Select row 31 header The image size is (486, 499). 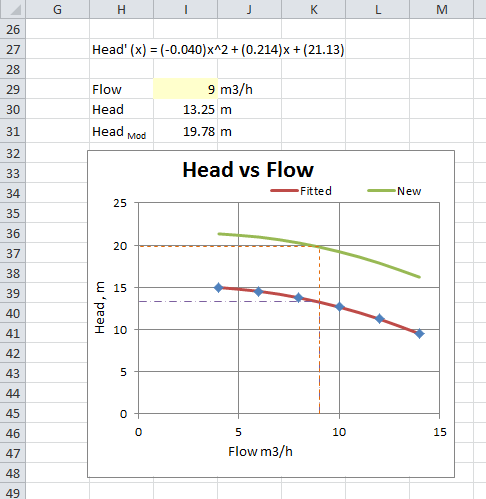[x=13, y=131]
